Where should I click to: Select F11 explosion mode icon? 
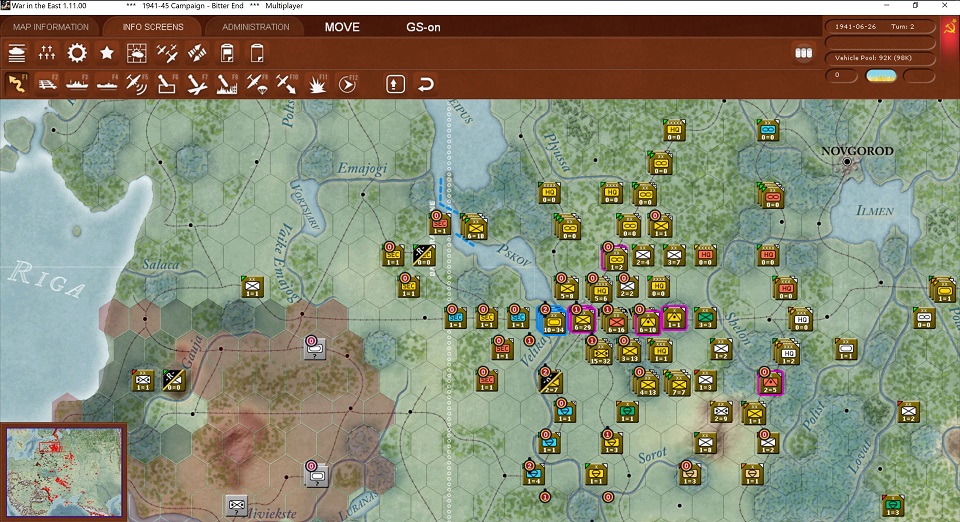(x=317, y=84)
